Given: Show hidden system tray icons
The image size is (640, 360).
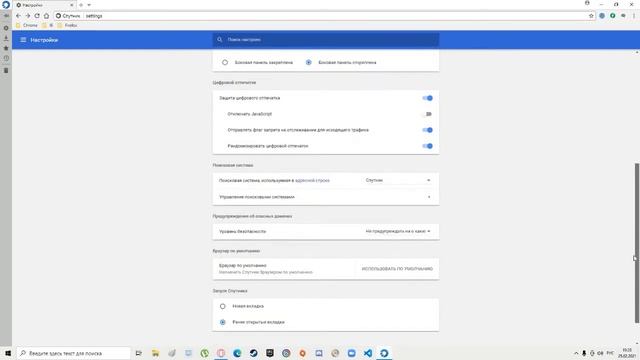Looking at the screenshot, I should [576, 353].
